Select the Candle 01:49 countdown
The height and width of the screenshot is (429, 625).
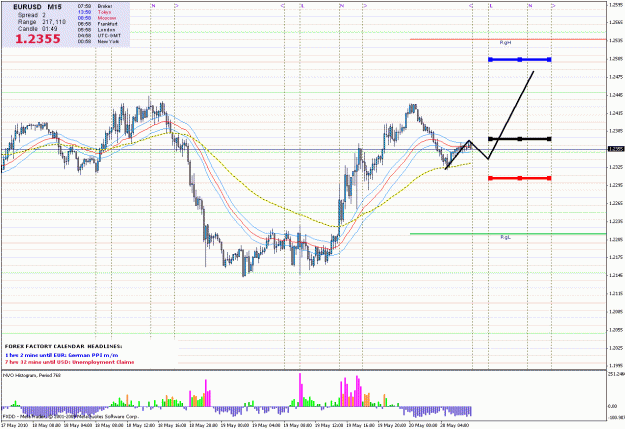(x=37, y=29)
